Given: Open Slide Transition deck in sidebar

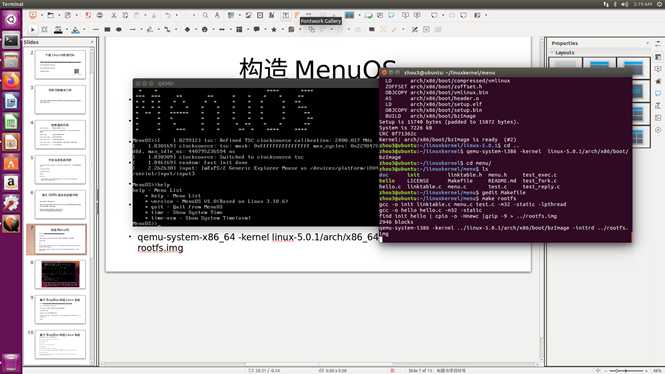Looking at the screenshot, I should coord(658,69).
